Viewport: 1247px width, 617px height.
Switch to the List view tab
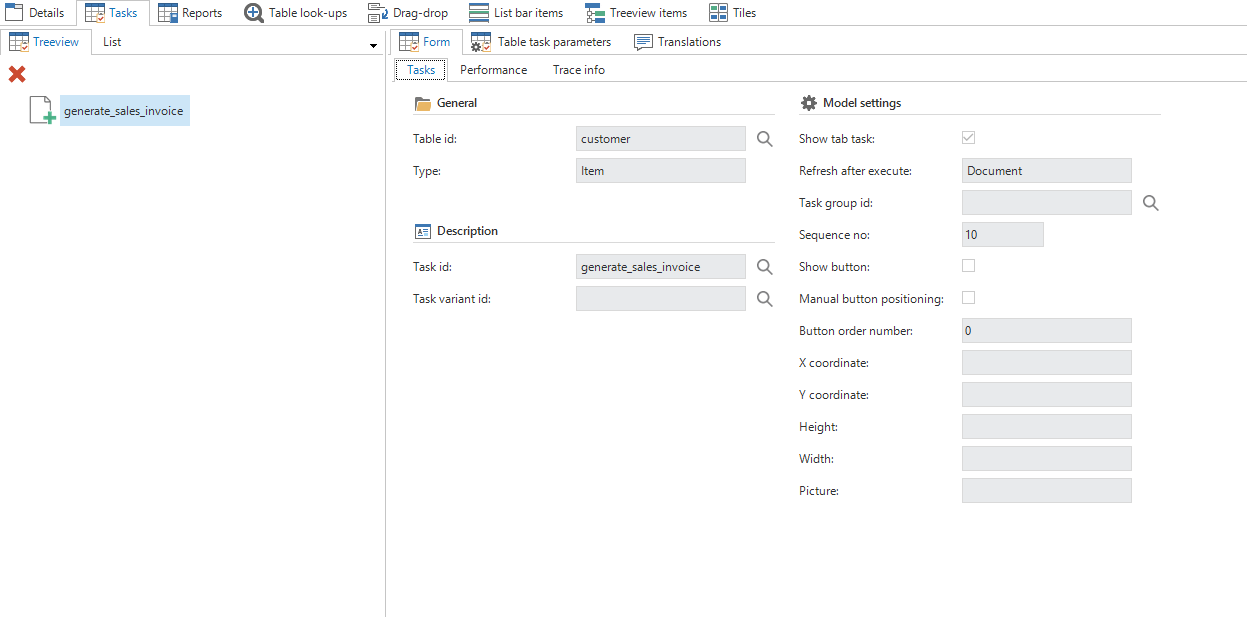pyautogui.click(x=112, y=42)
